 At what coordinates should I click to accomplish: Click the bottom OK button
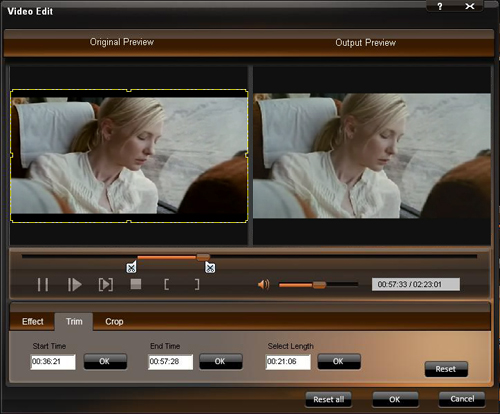395,399
